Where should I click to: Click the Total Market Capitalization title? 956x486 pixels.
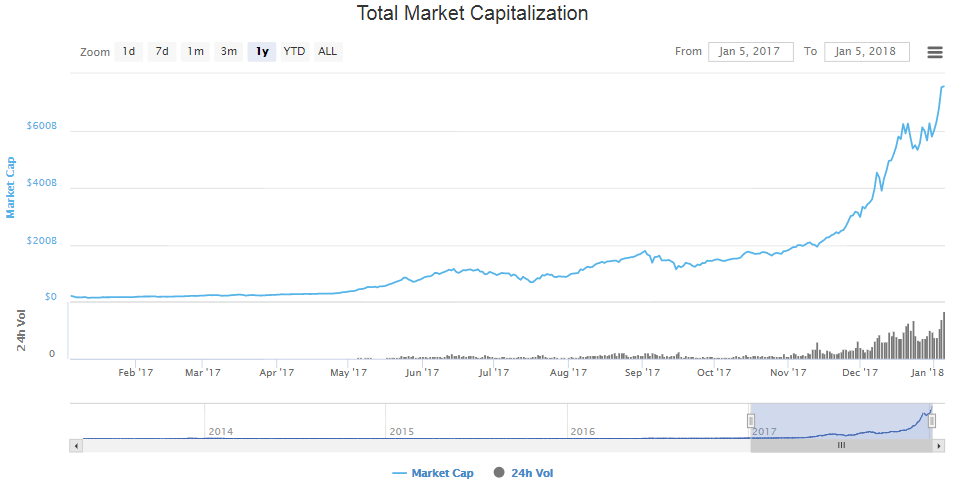[x=473, y=13]
